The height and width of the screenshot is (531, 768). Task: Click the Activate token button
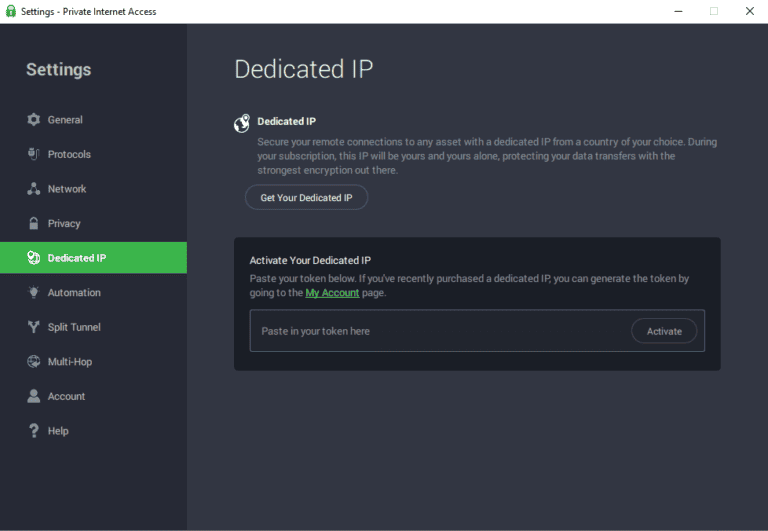664,331
